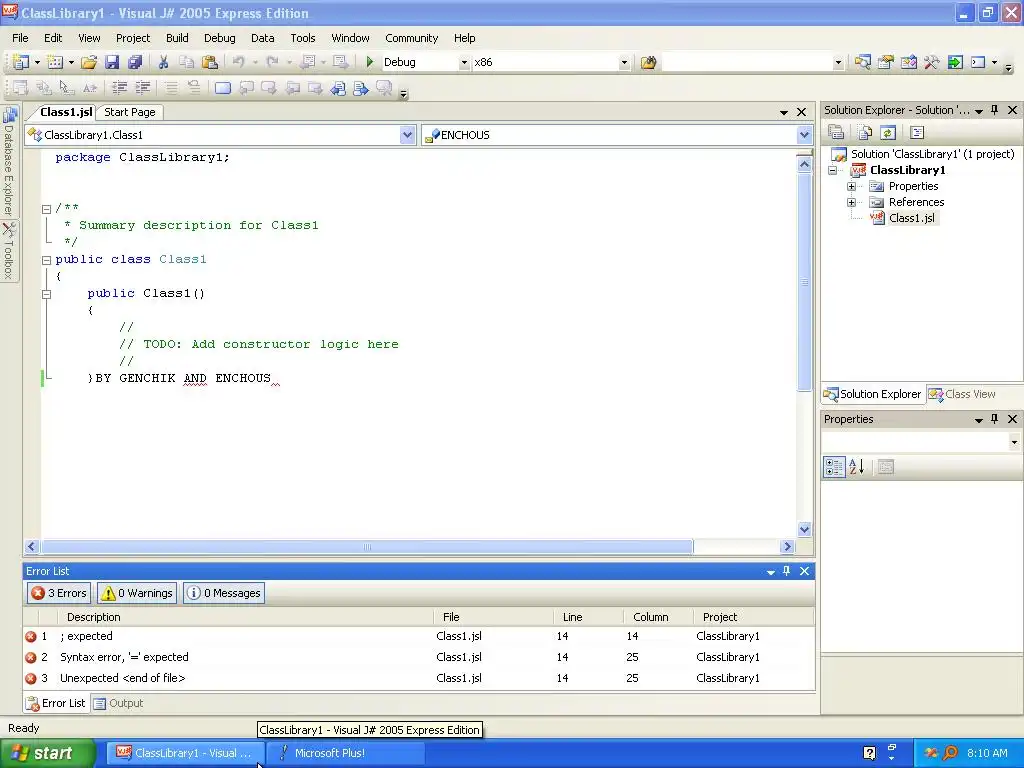Open the Object Browser toolbar icon
Image resolution: width=1024 pixels, height=768 pixels.
pyautogui.click(x=908, y=62)
